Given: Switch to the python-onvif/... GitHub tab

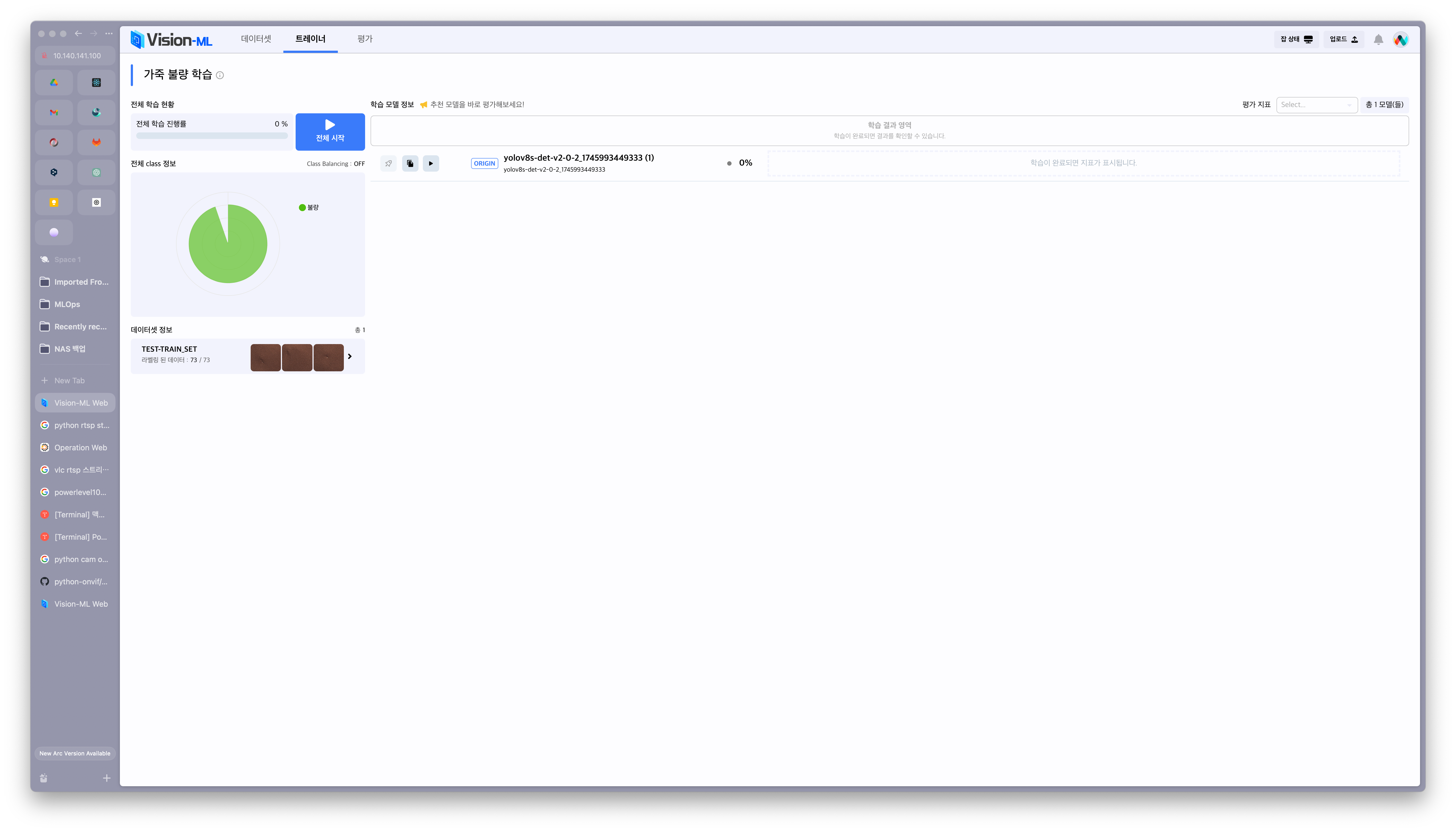Looking at the screenshot, I should [75, 582].
